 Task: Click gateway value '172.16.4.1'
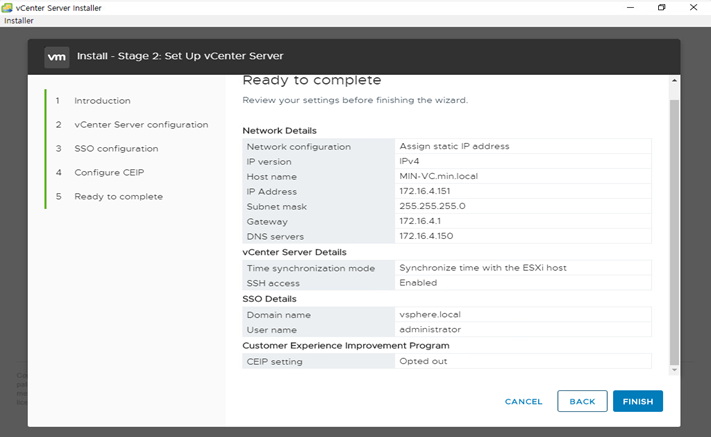coord(420,221)
